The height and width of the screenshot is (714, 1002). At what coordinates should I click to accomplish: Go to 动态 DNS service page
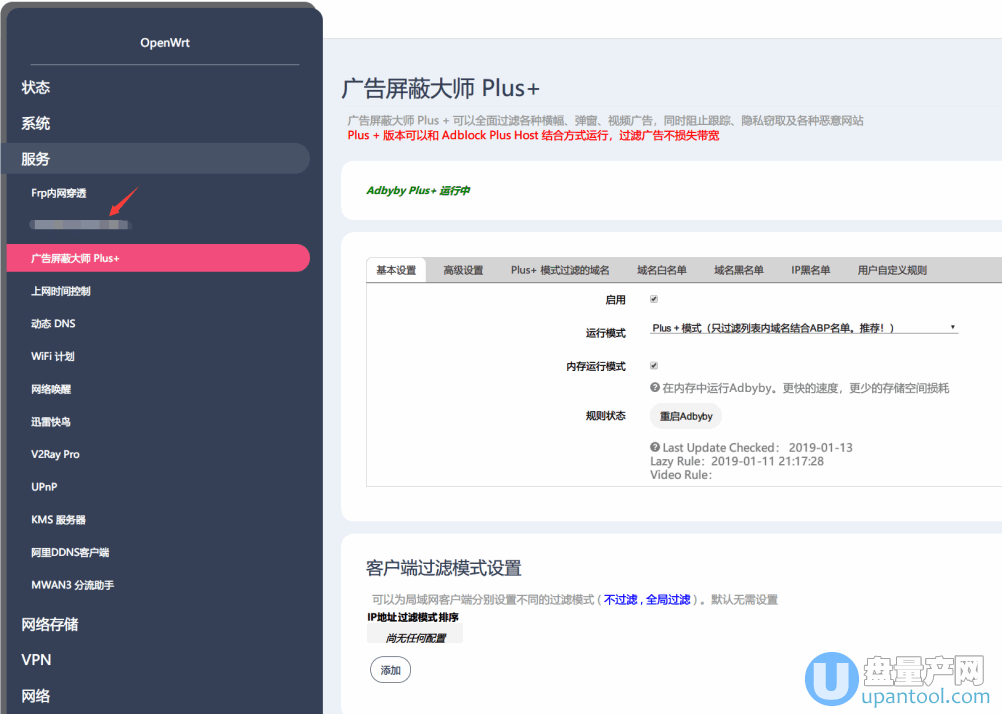point(53,323)
